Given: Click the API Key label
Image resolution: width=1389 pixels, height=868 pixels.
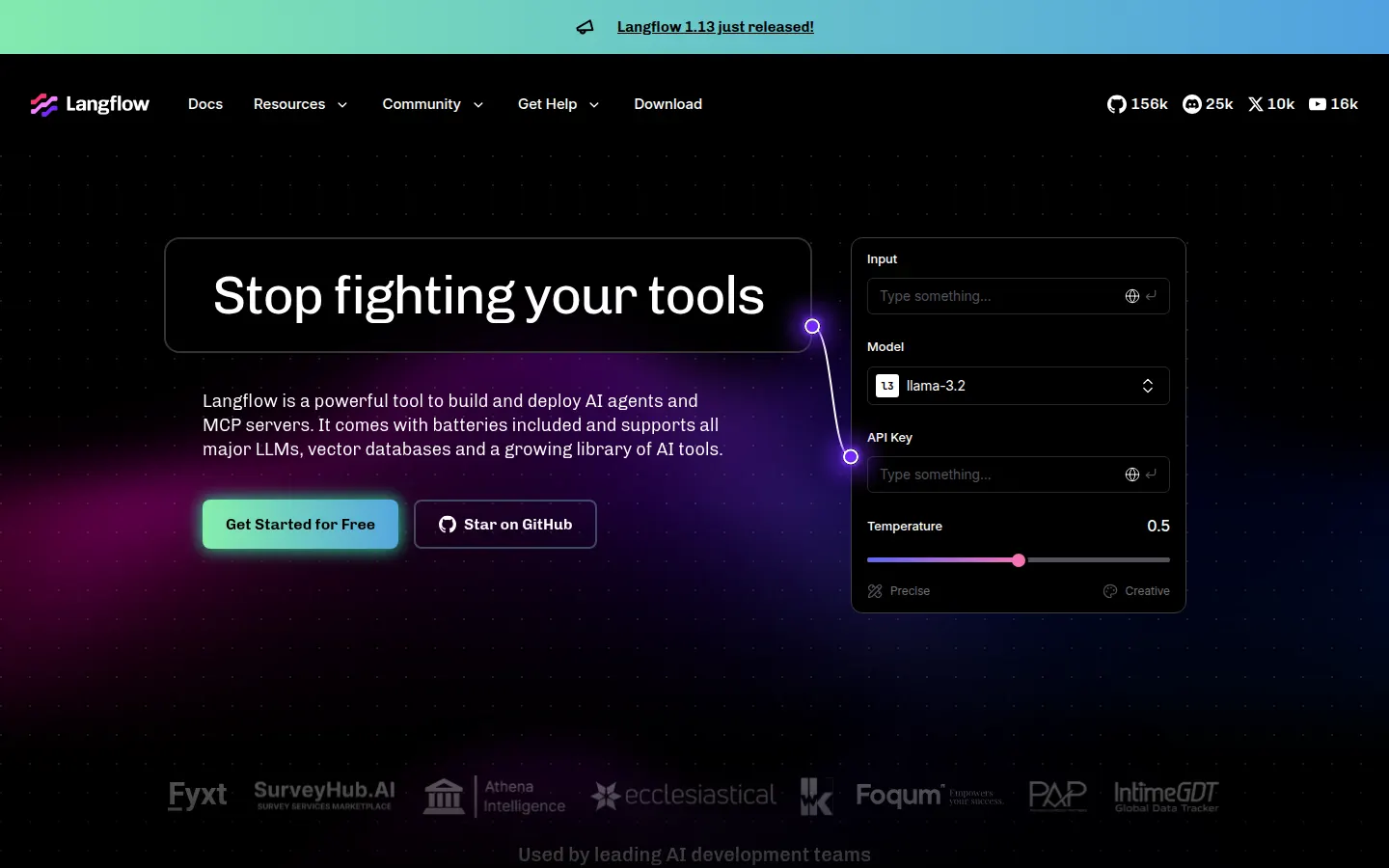Looking at the screenshot, I should coord(889,437).
